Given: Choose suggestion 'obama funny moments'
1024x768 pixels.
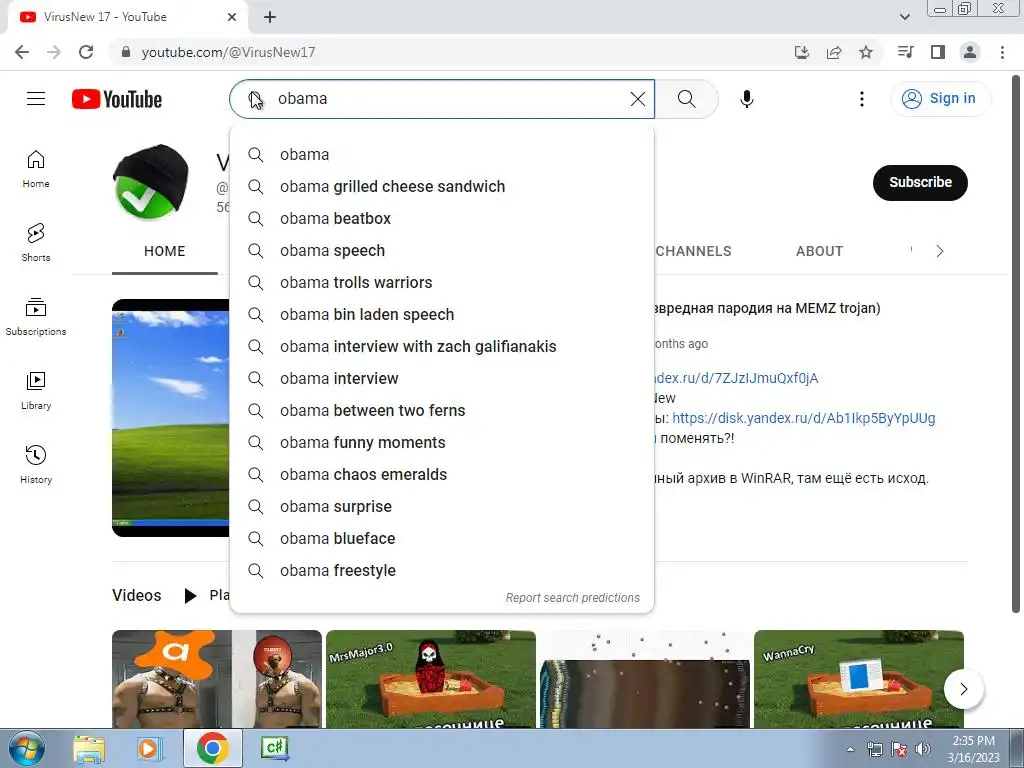Looking at the screenshot, I should click(x=442, y=443).
